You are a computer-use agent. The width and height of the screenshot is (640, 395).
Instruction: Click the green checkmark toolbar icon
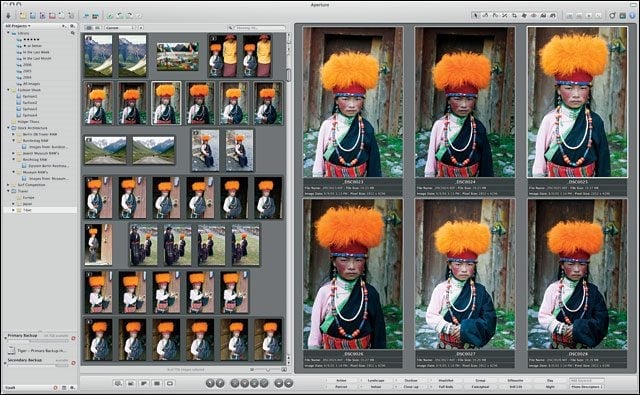point(110,16)
